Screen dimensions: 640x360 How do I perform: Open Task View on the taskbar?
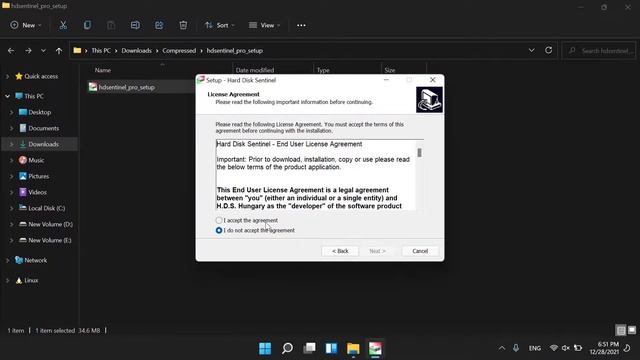point(309,348)
